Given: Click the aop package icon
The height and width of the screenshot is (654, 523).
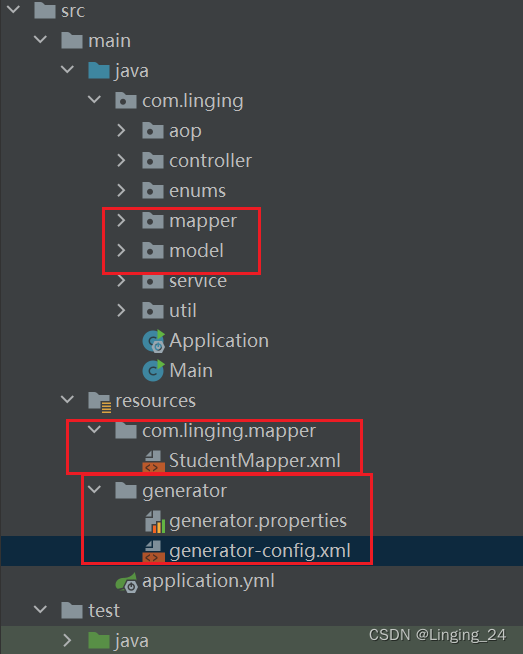Looking at the screenshot, I should [153, 131].
